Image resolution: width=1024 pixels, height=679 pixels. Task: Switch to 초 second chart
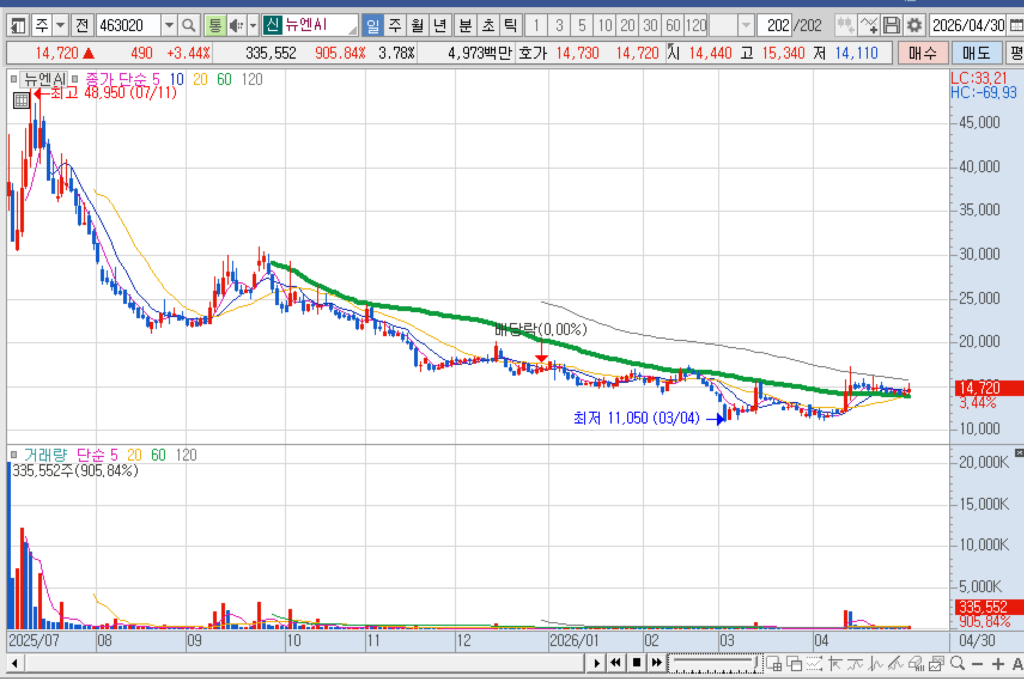(488, 25)
